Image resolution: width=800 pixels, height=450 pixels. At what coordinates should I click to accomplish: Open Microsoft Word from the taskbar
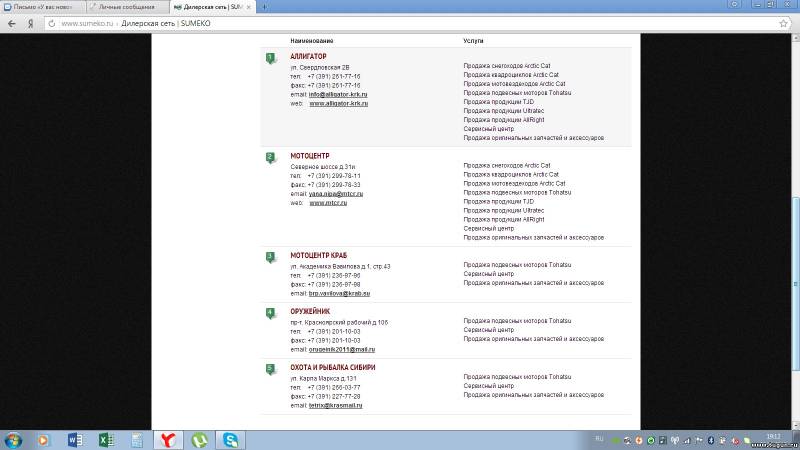pyautogui.click(x=75, y=440)
